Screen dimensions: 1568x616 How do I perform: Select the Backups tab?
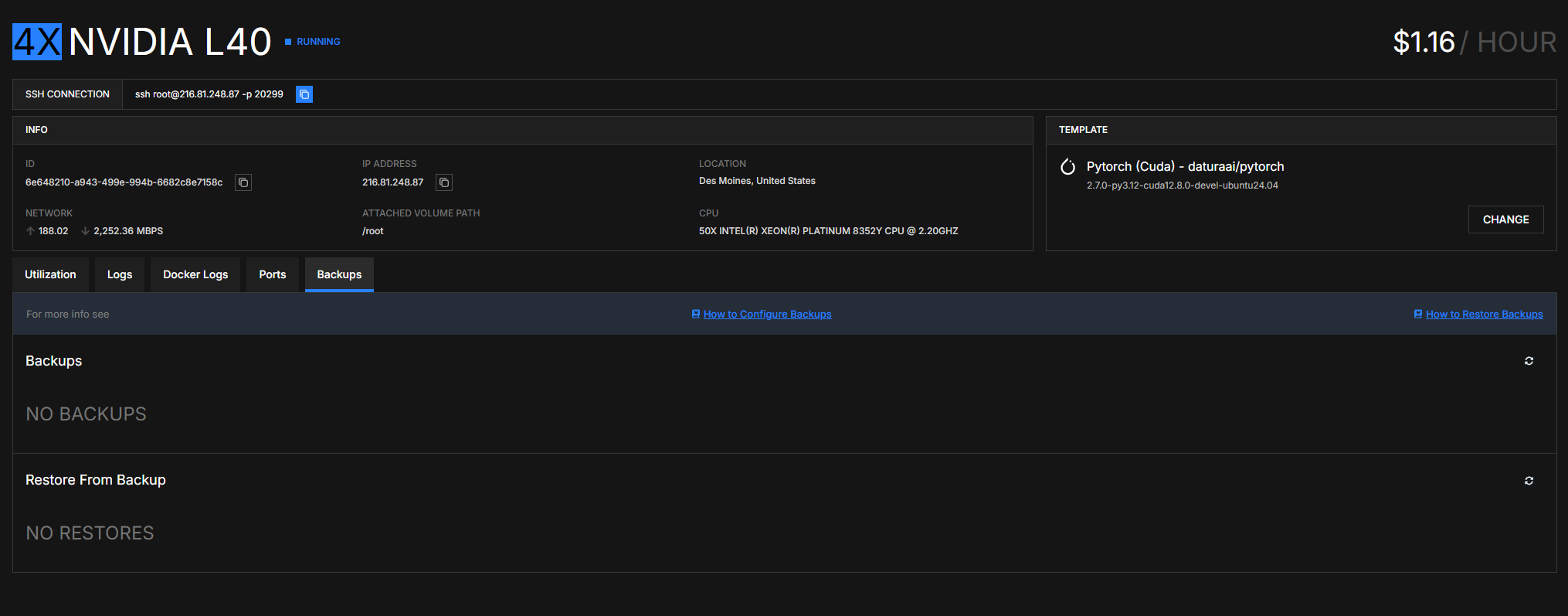(339, 274)
